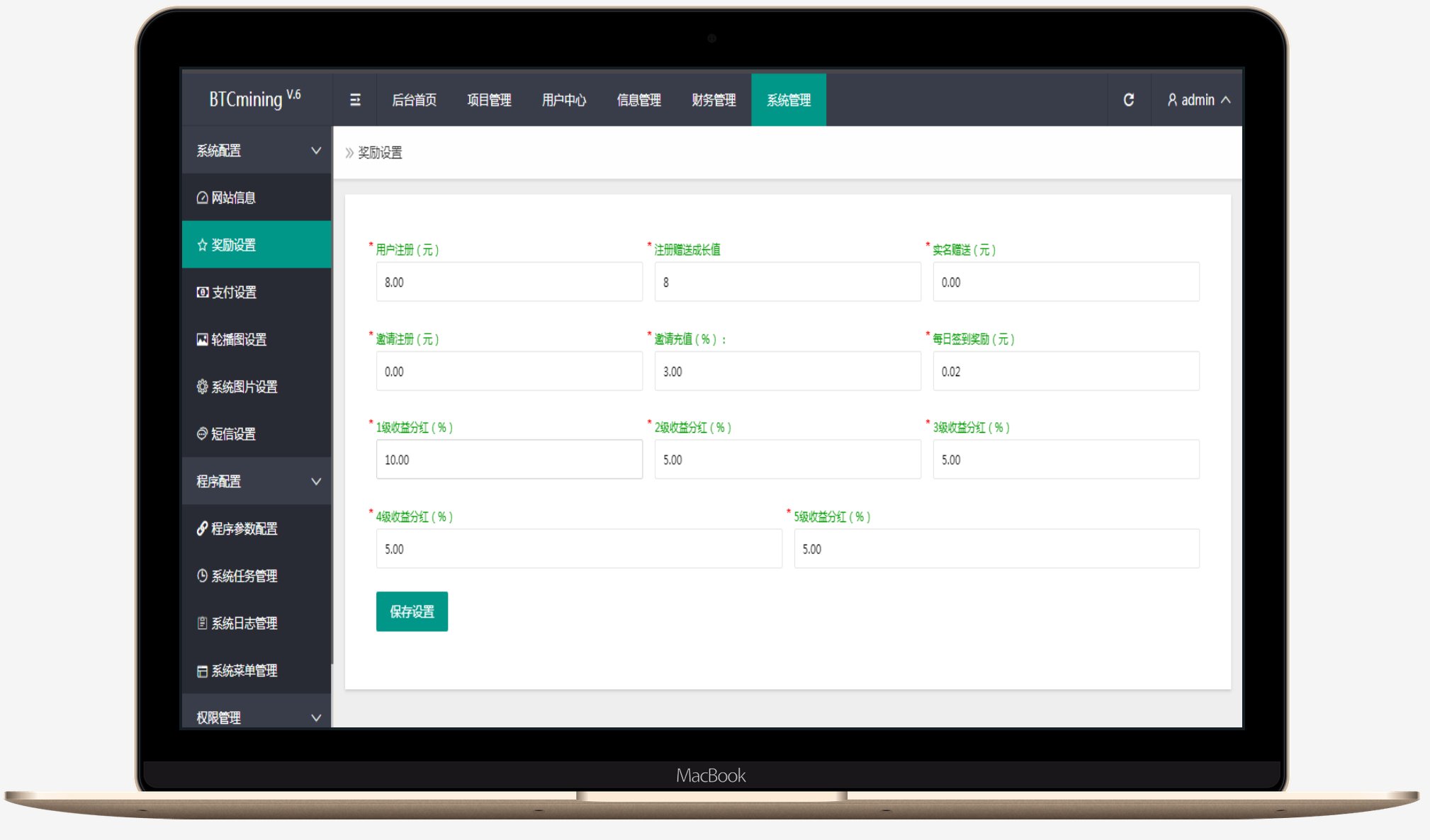
Task: Focus the 1级收益分红 input field
Action: [509, 460]
